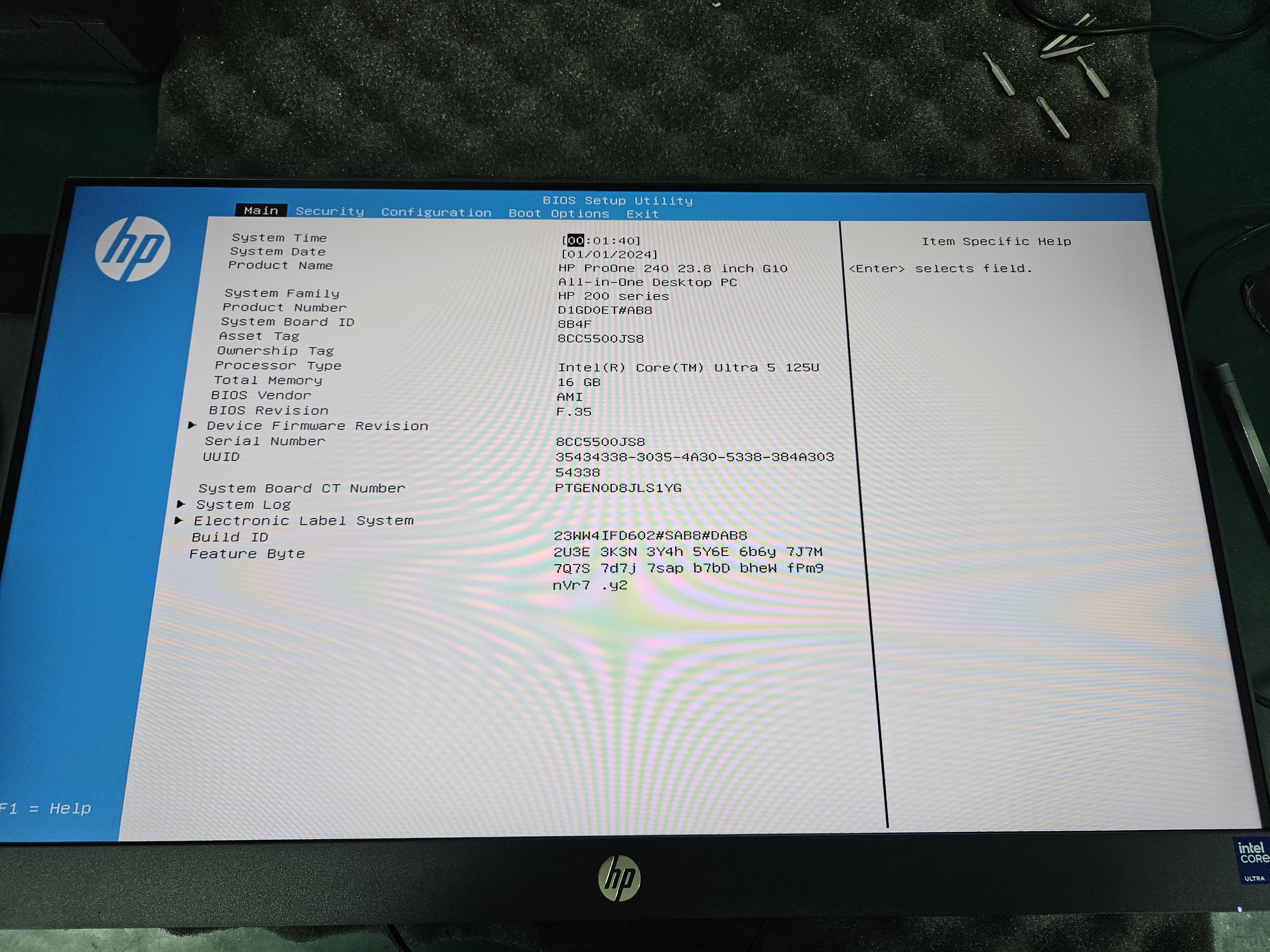This screenshot has height=952, width=1270.
Task: Click the System Date value field
Action: [609, 254]
